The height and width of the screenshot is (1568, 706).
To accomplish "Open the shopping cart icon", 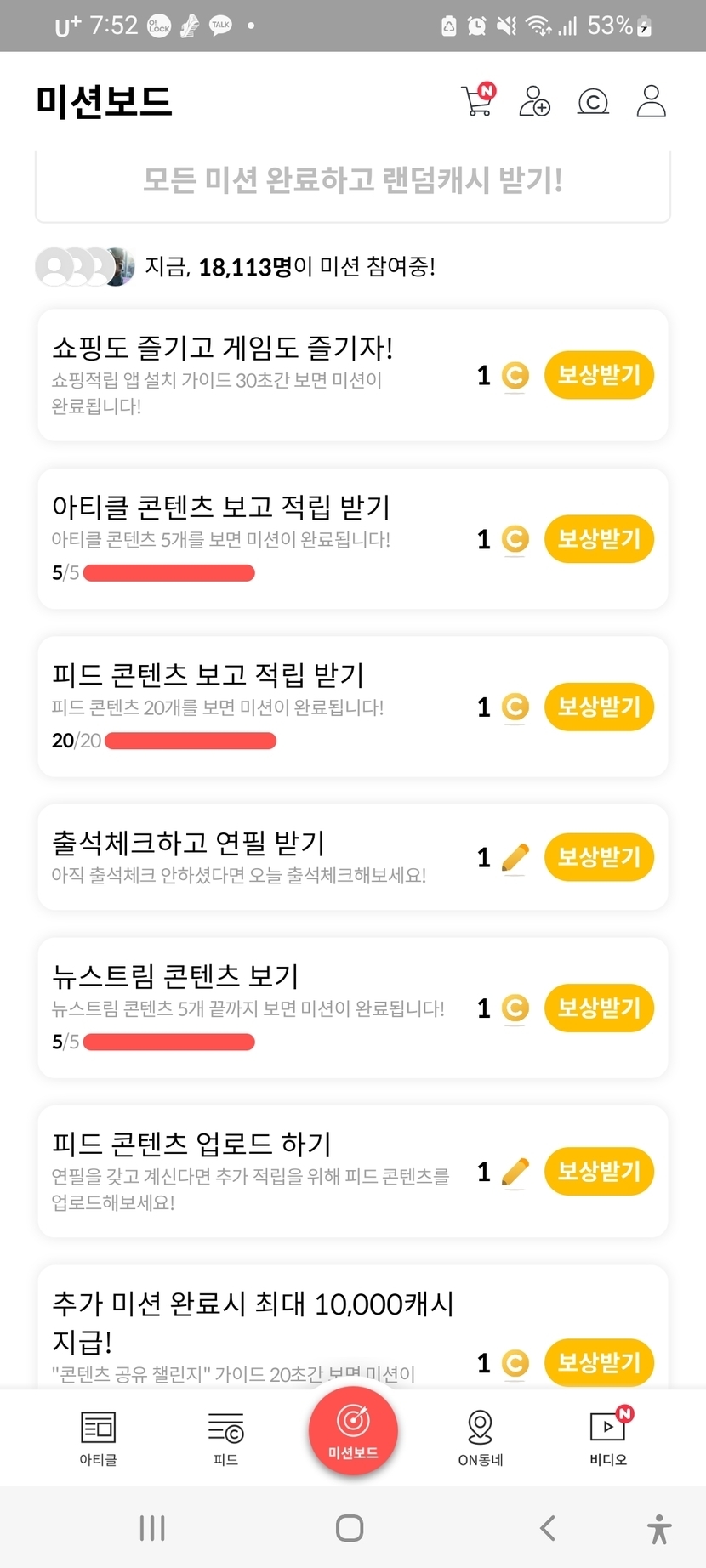I will tap(477, 101).
